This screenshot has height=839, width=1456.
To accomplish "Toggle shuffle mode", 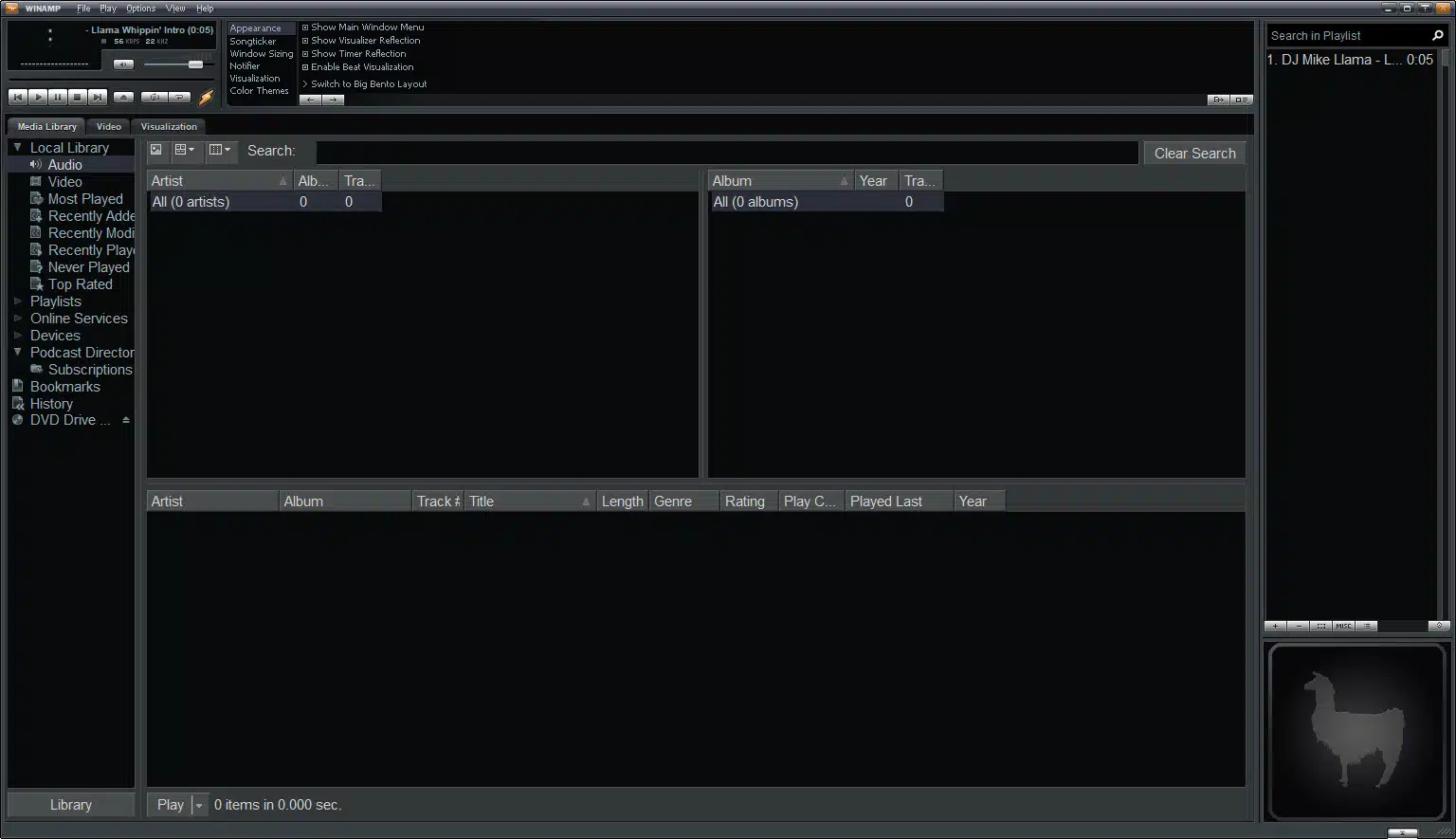I will (x=154, y=97).
